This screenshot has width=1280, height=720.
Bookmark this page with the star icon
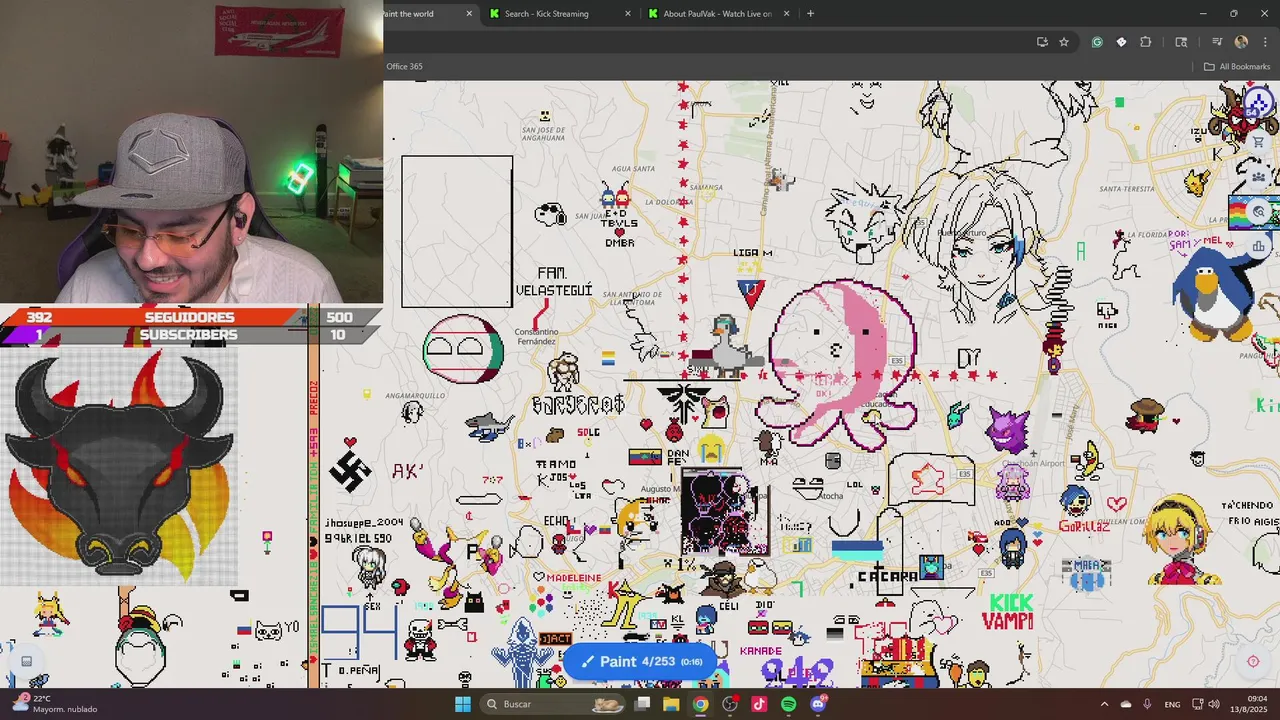tap(1064, 42)
